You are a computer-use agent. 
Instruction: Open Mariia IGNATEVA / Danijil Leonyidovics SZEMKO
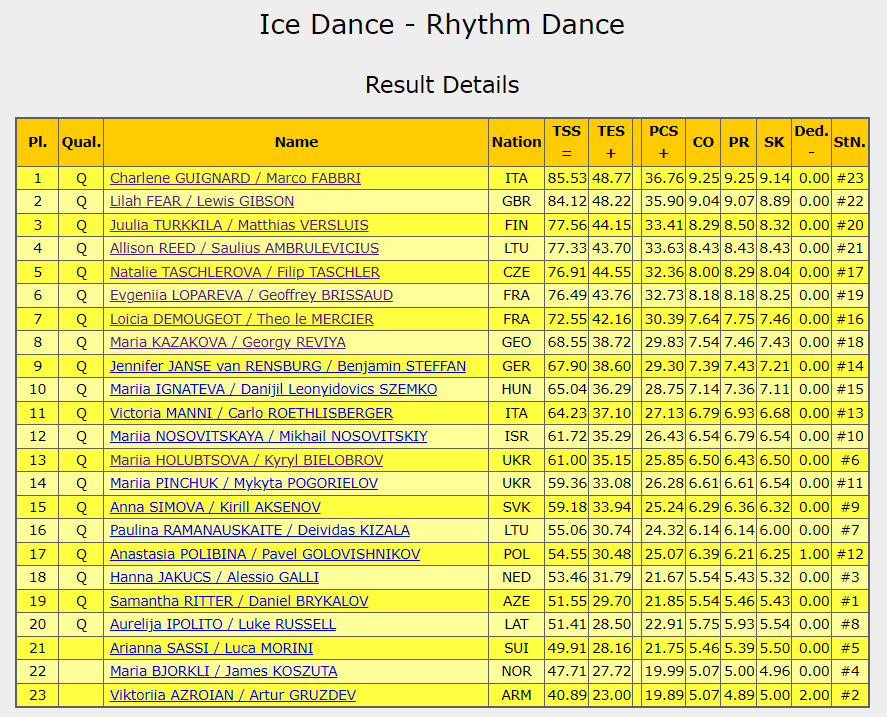pyautogui.click(x=273, y=389)
